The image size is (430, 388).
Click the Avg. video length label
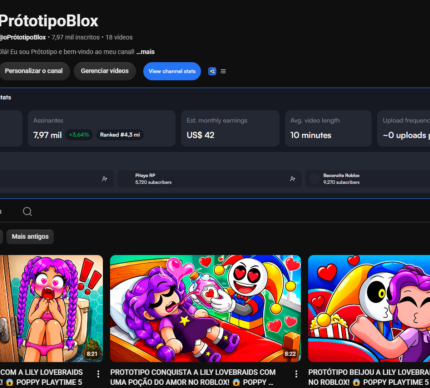tap(315, 120)
